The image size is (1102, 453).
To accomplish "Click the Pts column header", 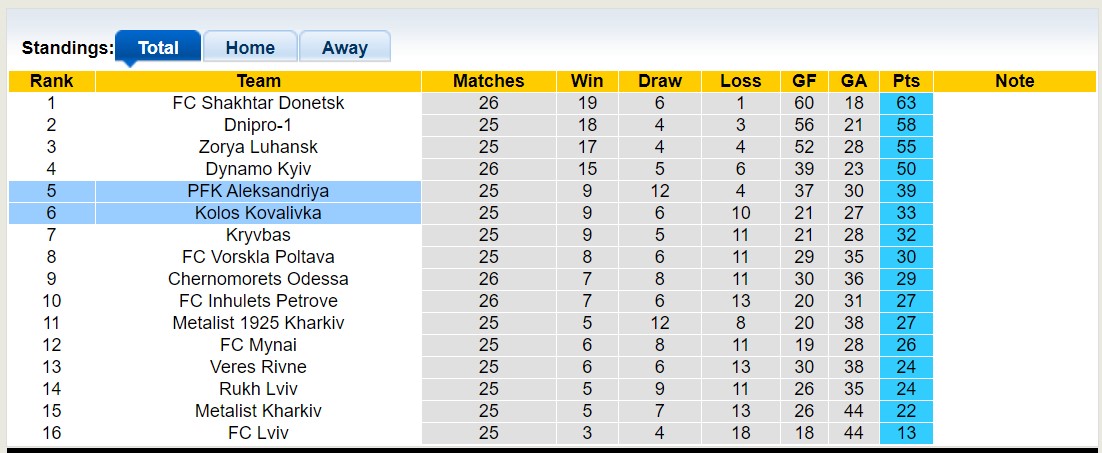I will click(x=906, y=81).
